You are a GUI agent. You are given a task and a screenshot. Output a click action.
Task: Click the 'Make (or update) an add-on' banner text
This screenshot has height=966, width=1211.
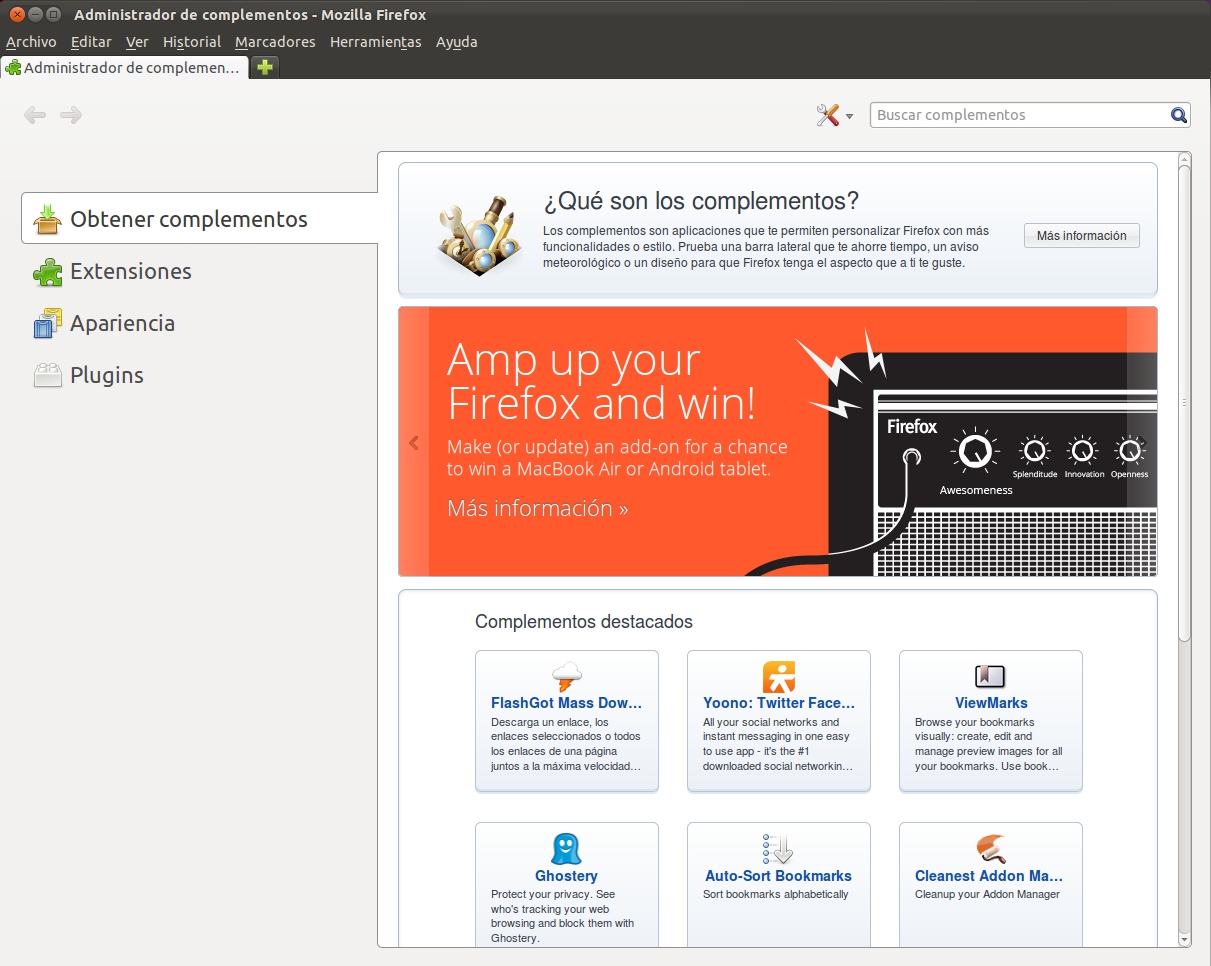(x=617, y=458)
